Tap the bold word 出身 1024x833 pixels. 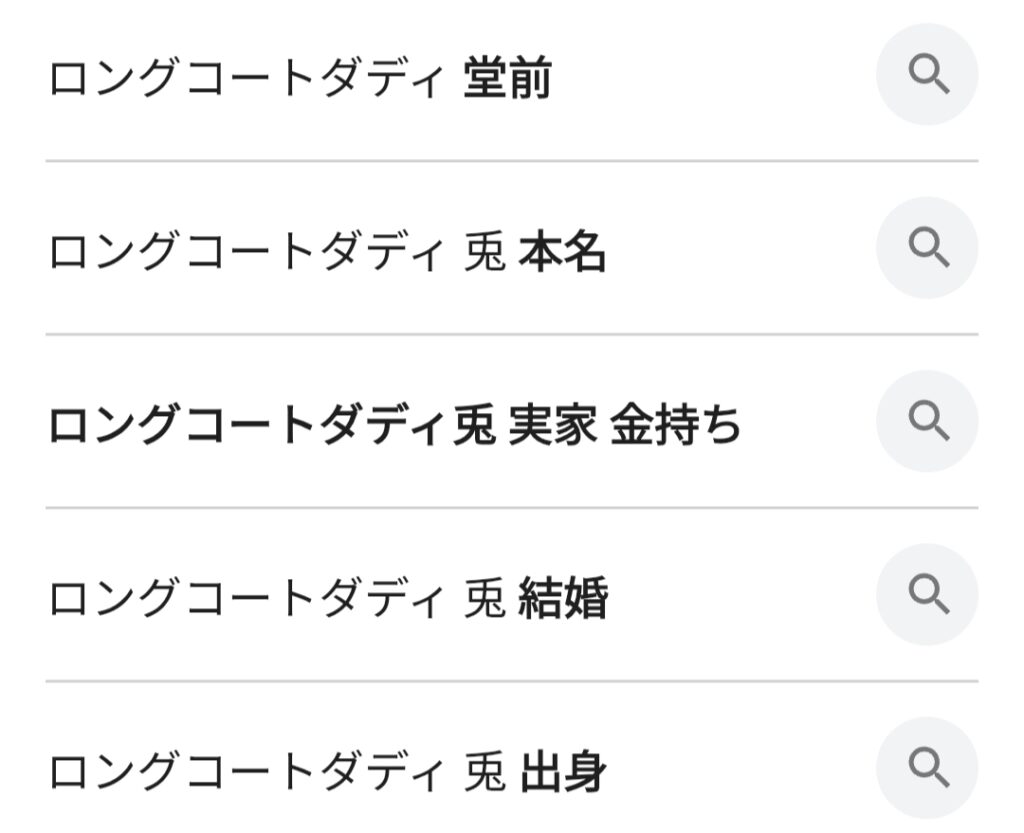click(563, 773)
